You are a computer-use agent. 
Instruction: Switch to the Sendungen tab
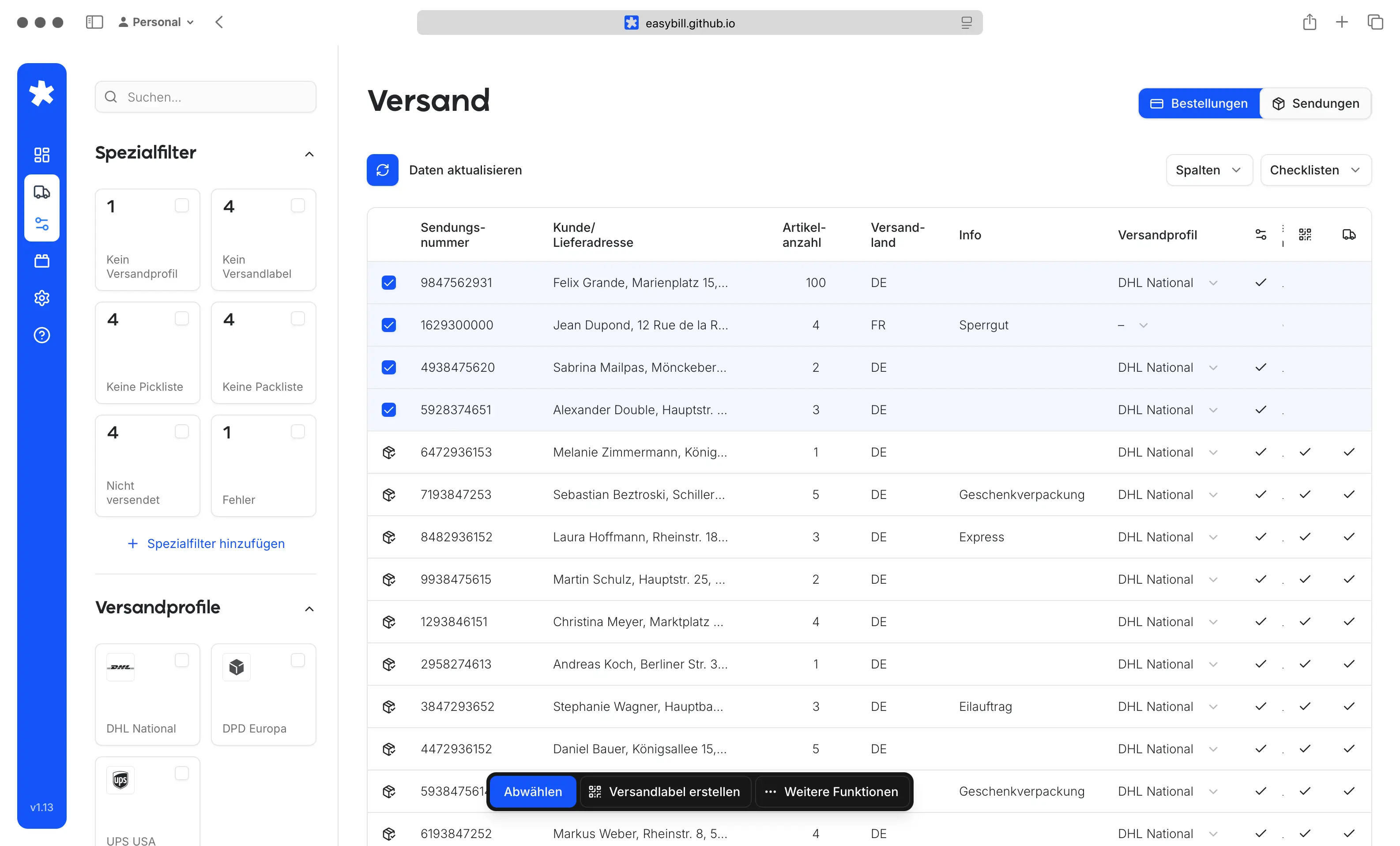(1315, 103)
